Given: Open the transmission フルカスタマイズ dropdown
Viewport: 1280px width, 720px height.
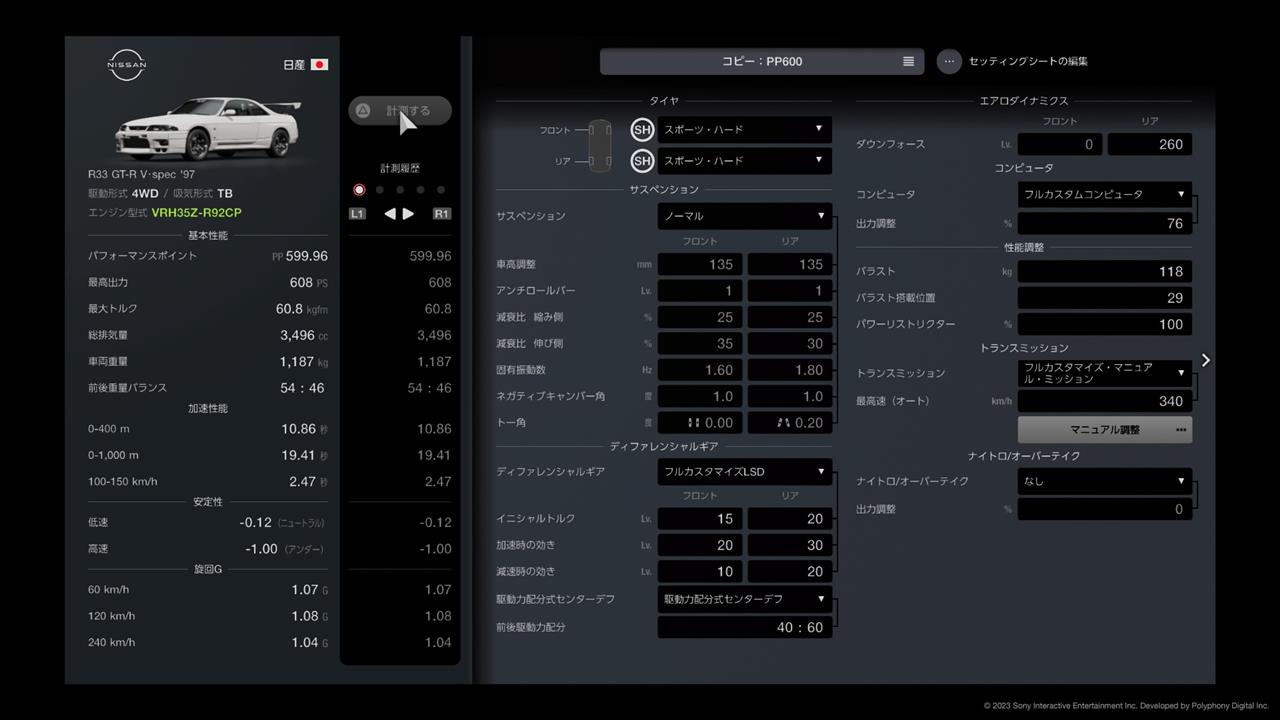Looking at the screenshot, I should point(1105,373).
